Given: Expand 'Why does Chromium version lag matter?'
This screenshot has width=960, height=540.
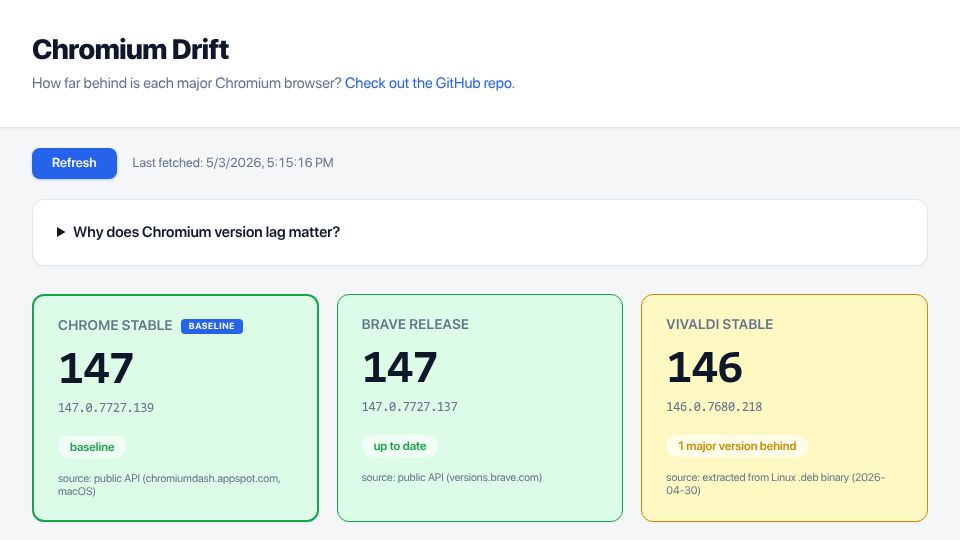Looking at the screenshot, I should tap(479, 232).
